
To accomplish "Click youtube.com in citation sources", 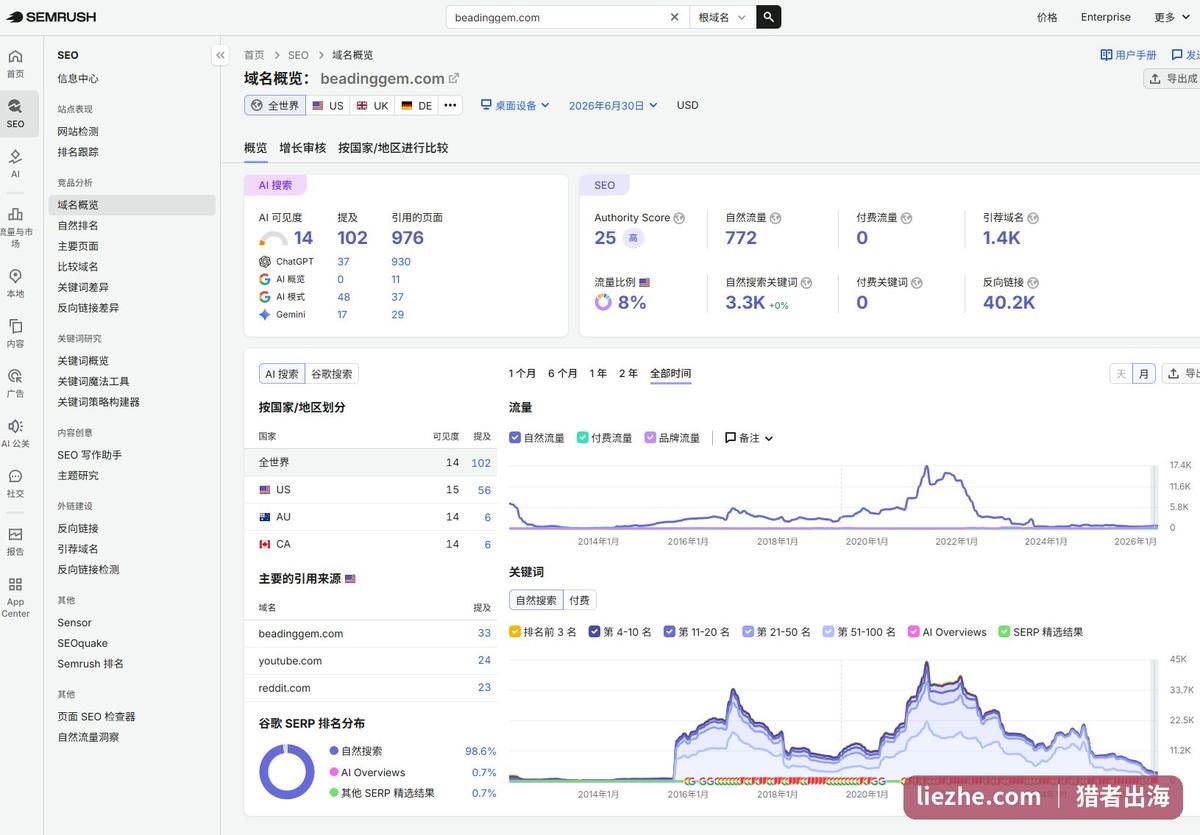I will pyautogui.click(x=290, y=661).
